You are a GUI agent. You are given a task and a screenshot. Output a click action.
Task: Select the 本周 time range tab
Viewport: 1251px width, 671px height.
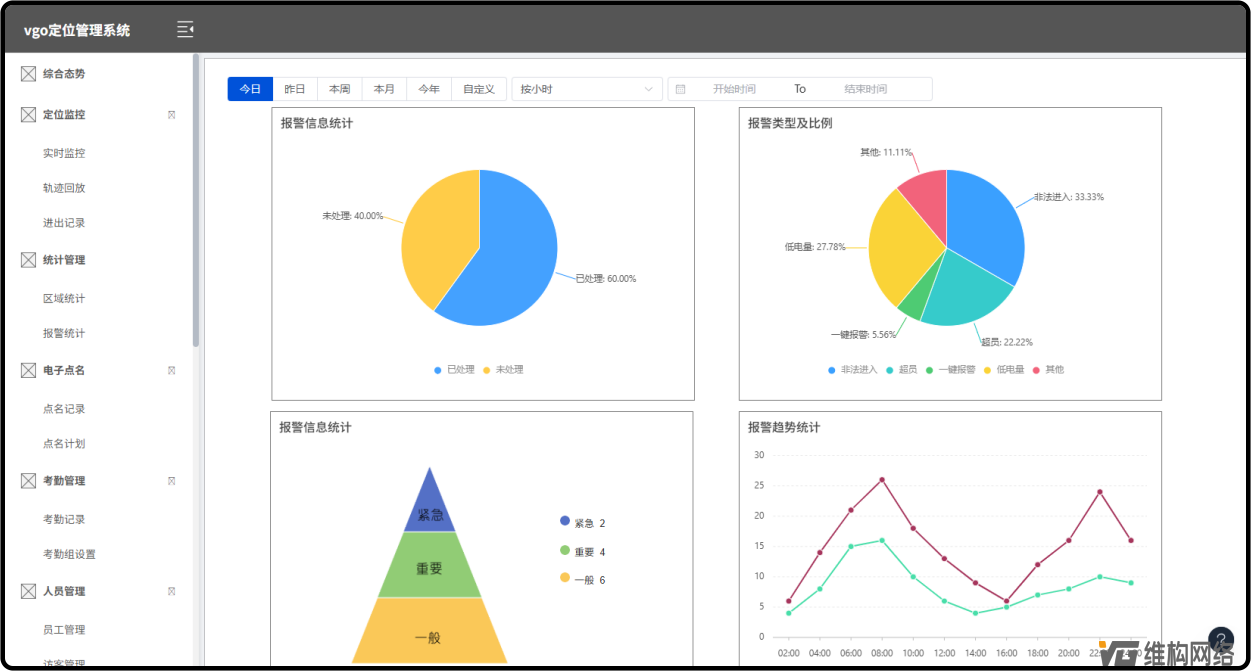[339, 89]
